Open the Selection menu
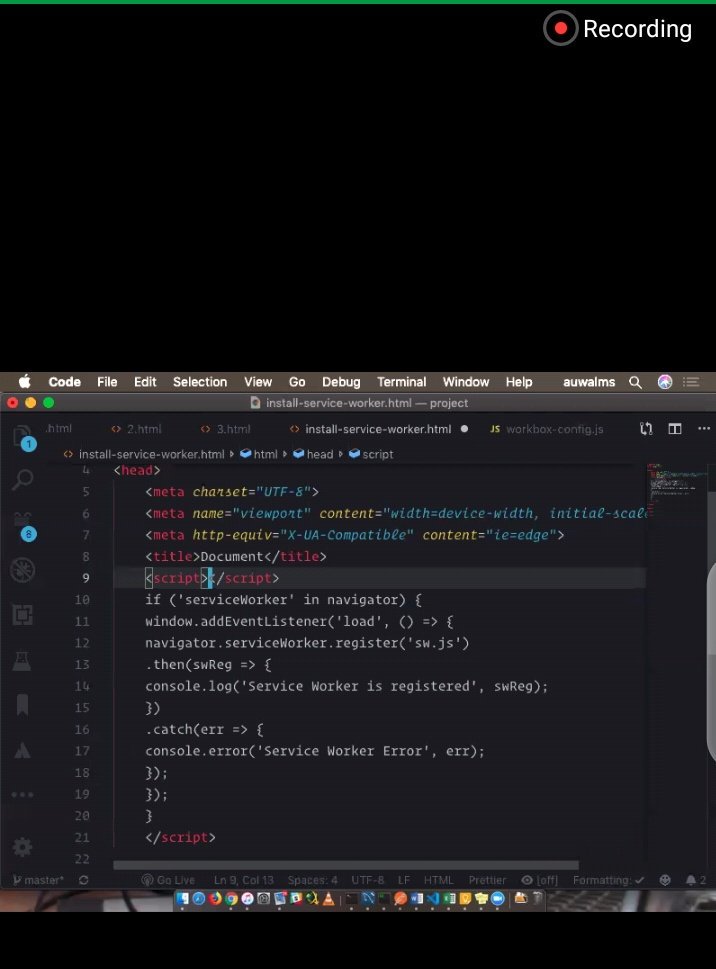 [x=200, y=382]
